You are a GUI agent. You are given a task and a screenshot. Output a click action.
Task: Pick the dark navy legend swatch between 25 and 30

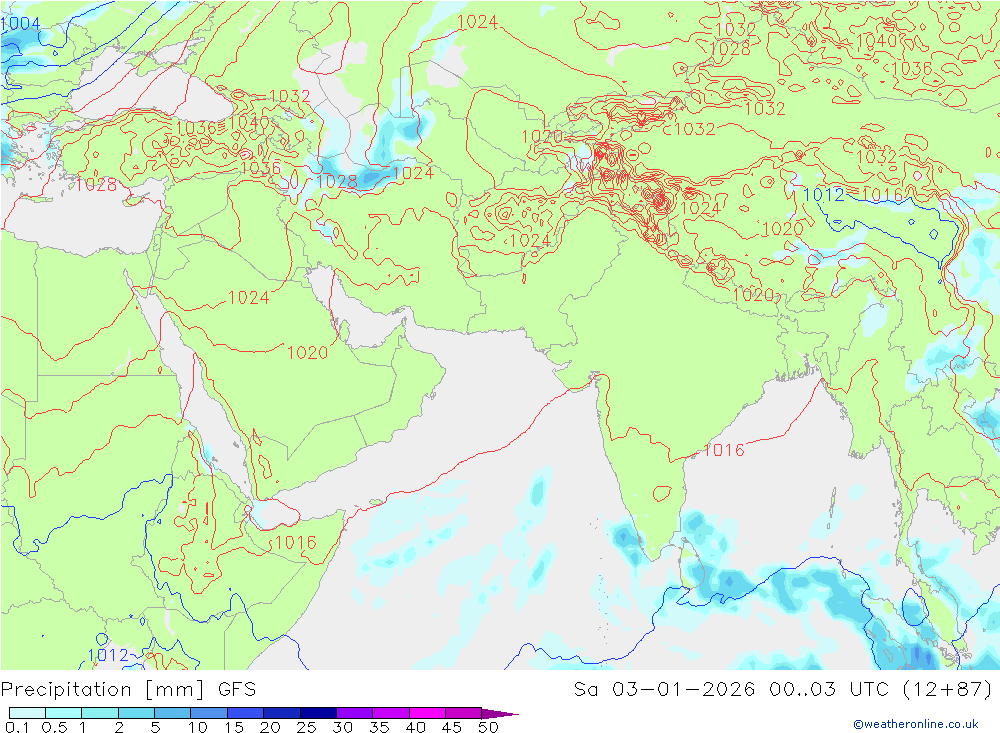tap(318, 713)
